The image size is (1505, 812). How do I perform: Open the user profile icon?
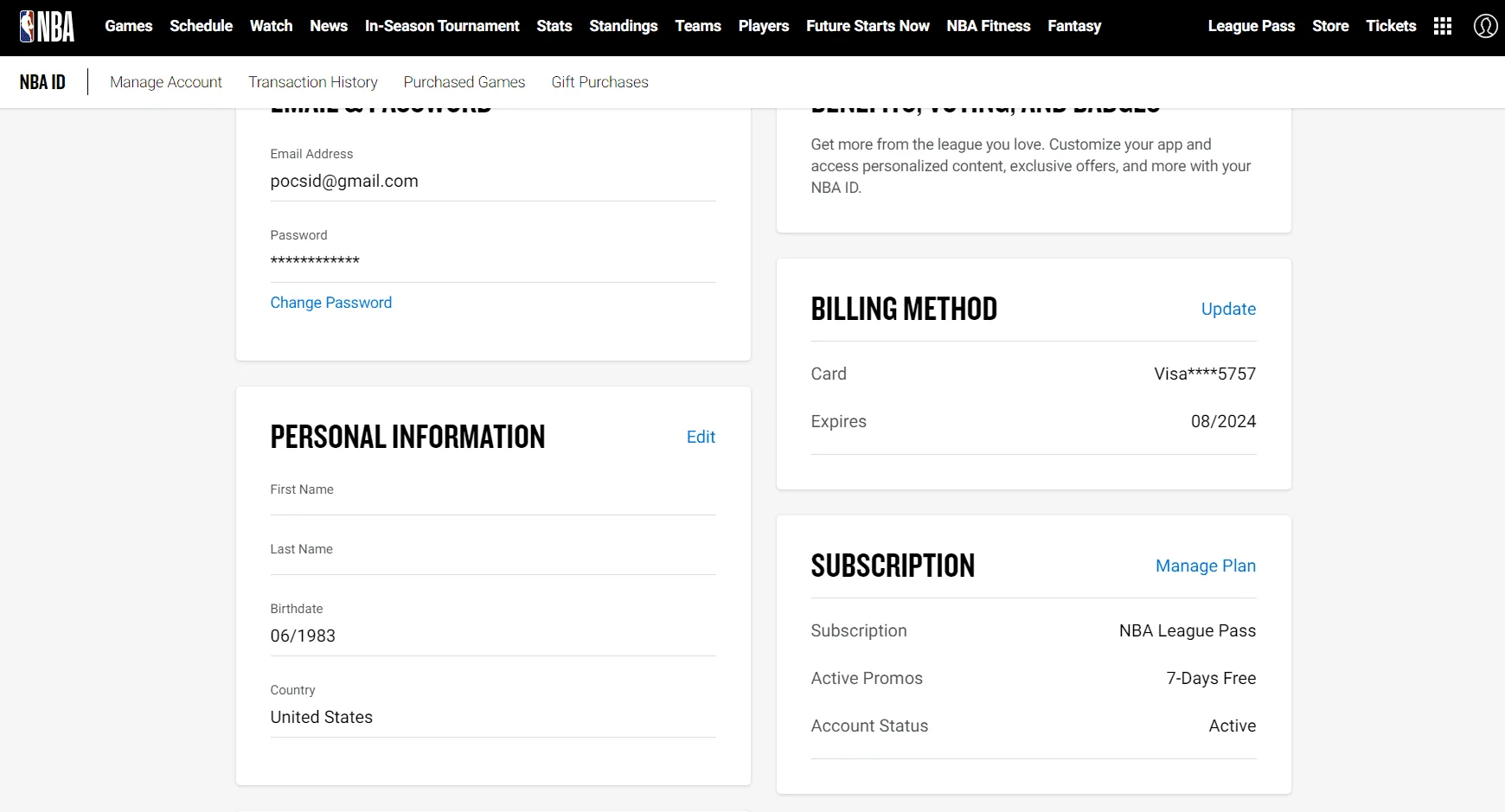[x=1485, y=26]
